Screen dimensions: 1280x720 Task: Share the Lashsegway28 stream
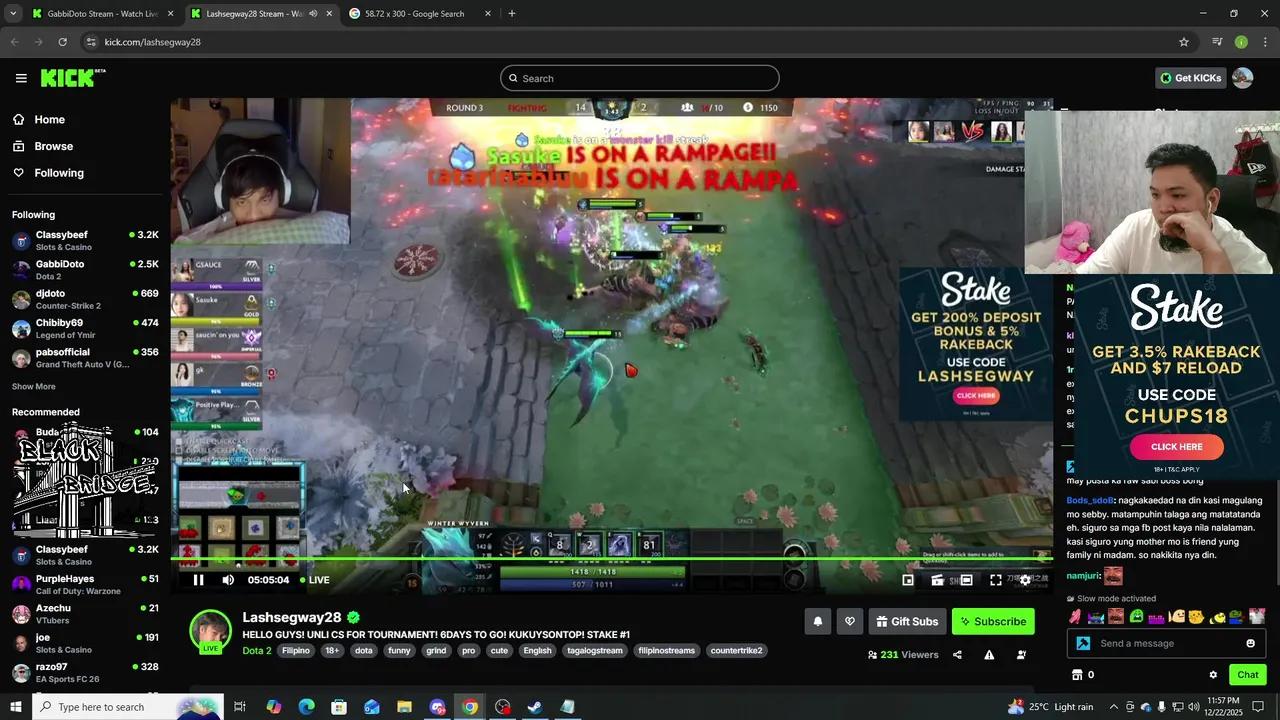click(x=957, y=654)
